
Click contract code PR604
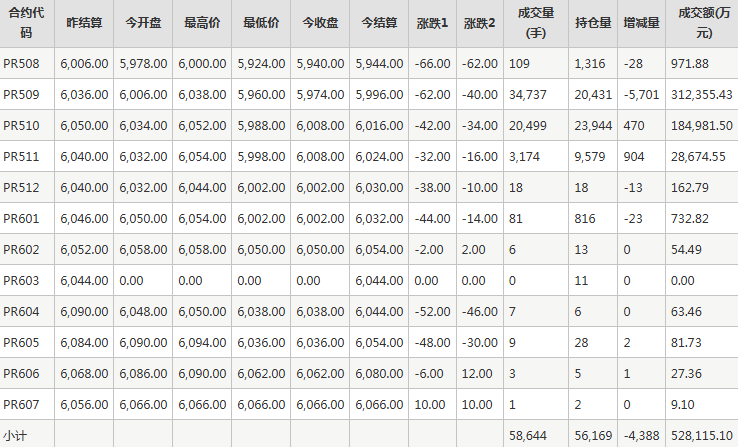click(21, 312)
